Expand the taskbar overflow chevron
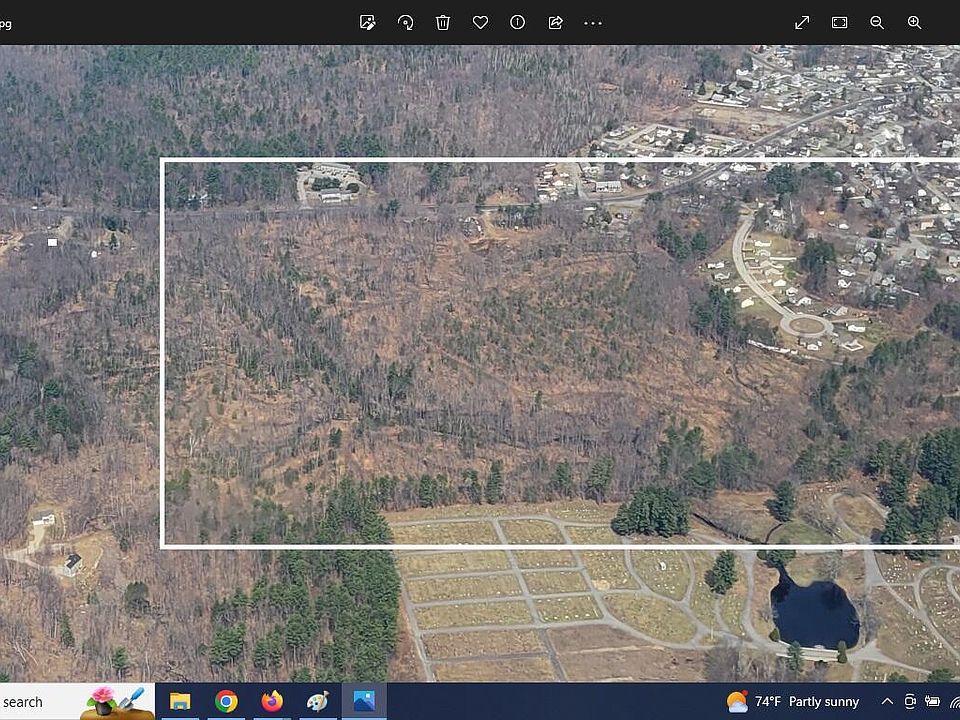 click(887, 701)
